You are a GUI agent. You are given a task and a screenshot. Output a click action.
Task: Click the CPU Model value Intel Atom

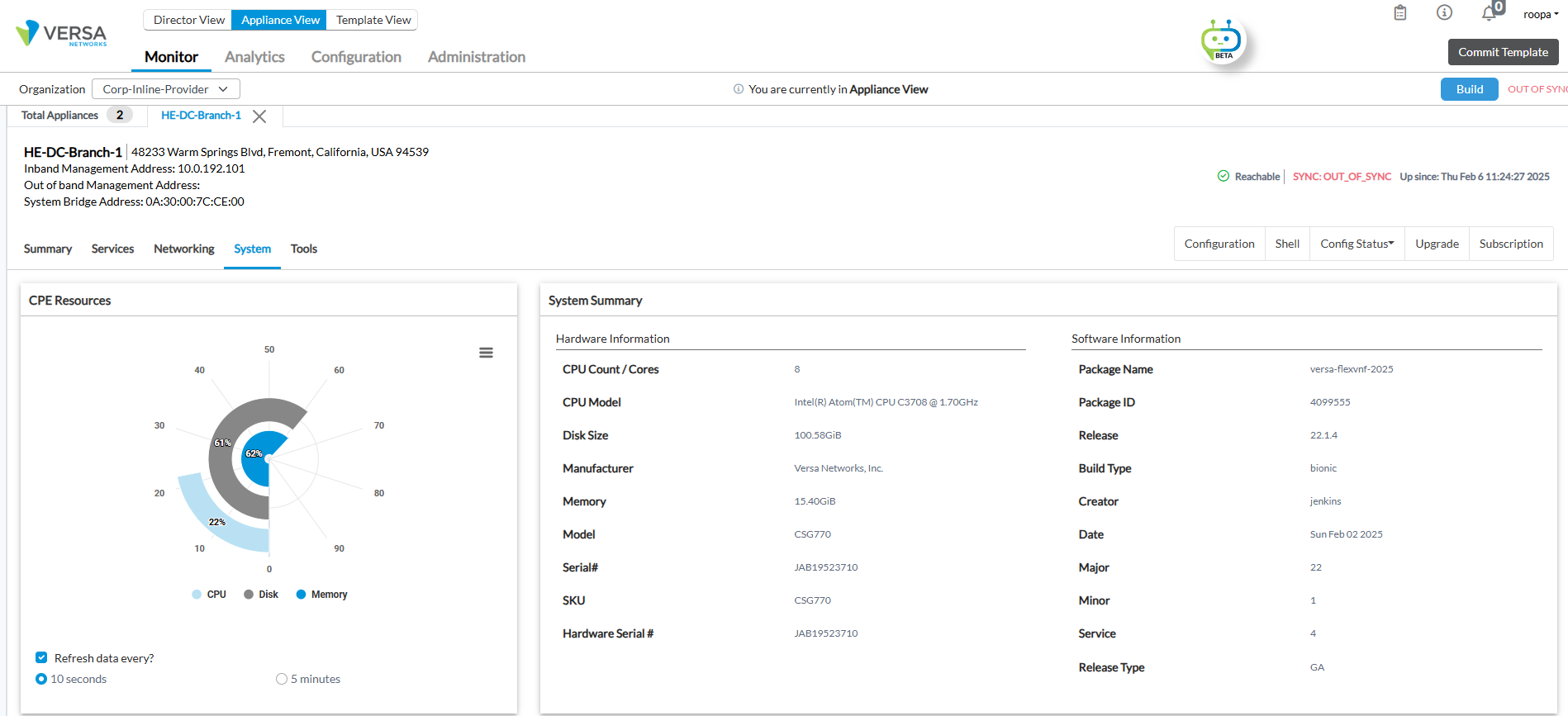[x=886, y=402]
